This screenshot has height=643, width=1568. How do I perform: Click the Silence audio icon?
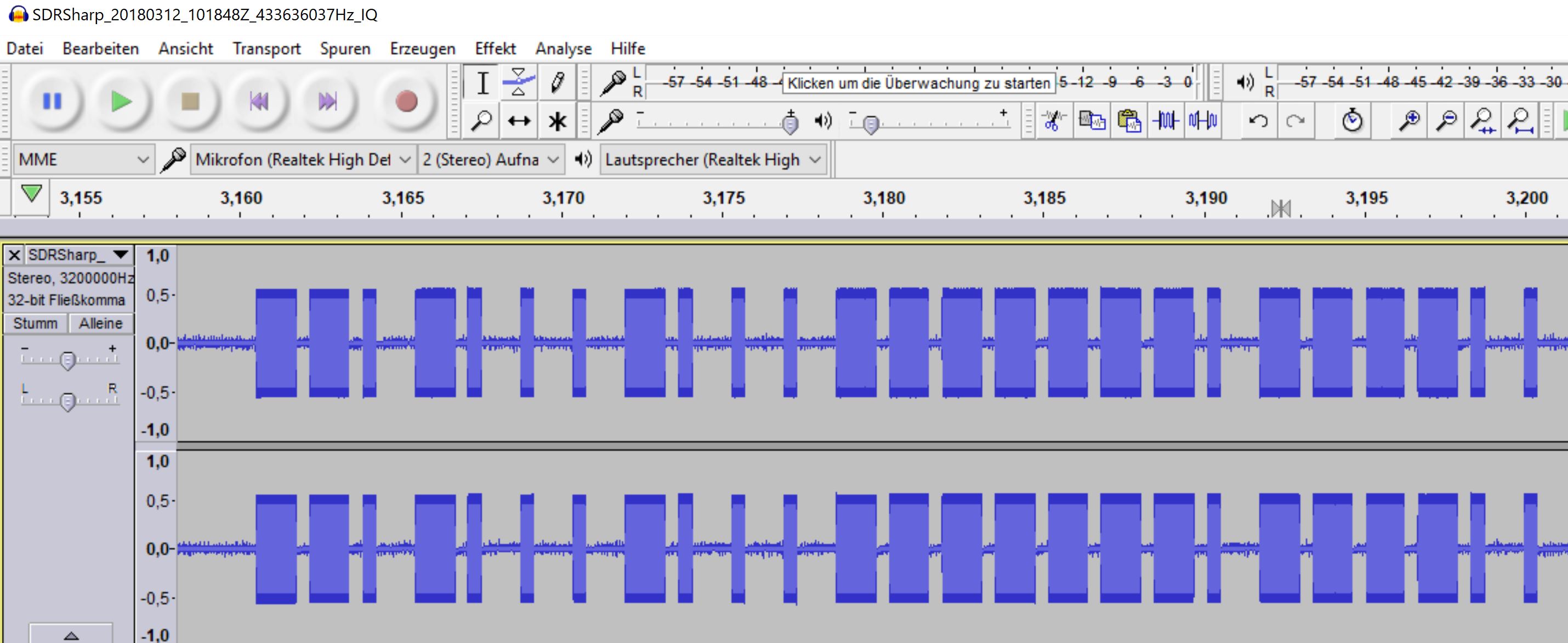point(1203,121)
